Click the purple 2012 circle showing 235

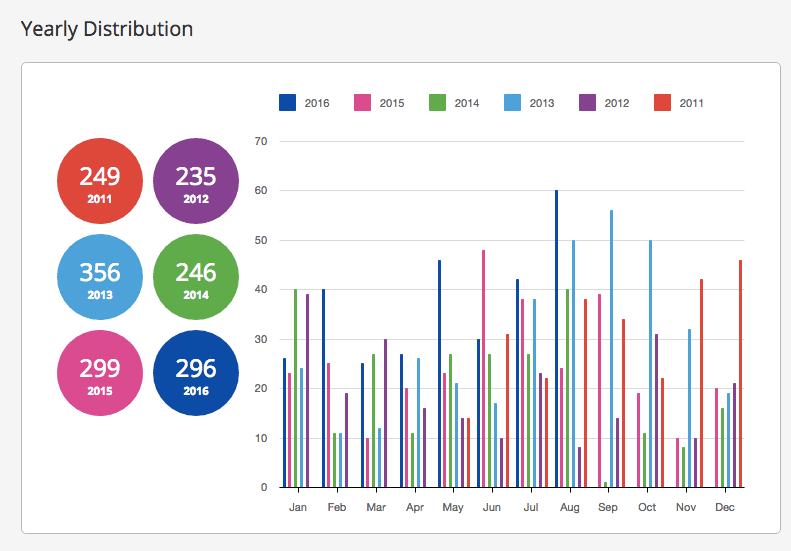196,181
